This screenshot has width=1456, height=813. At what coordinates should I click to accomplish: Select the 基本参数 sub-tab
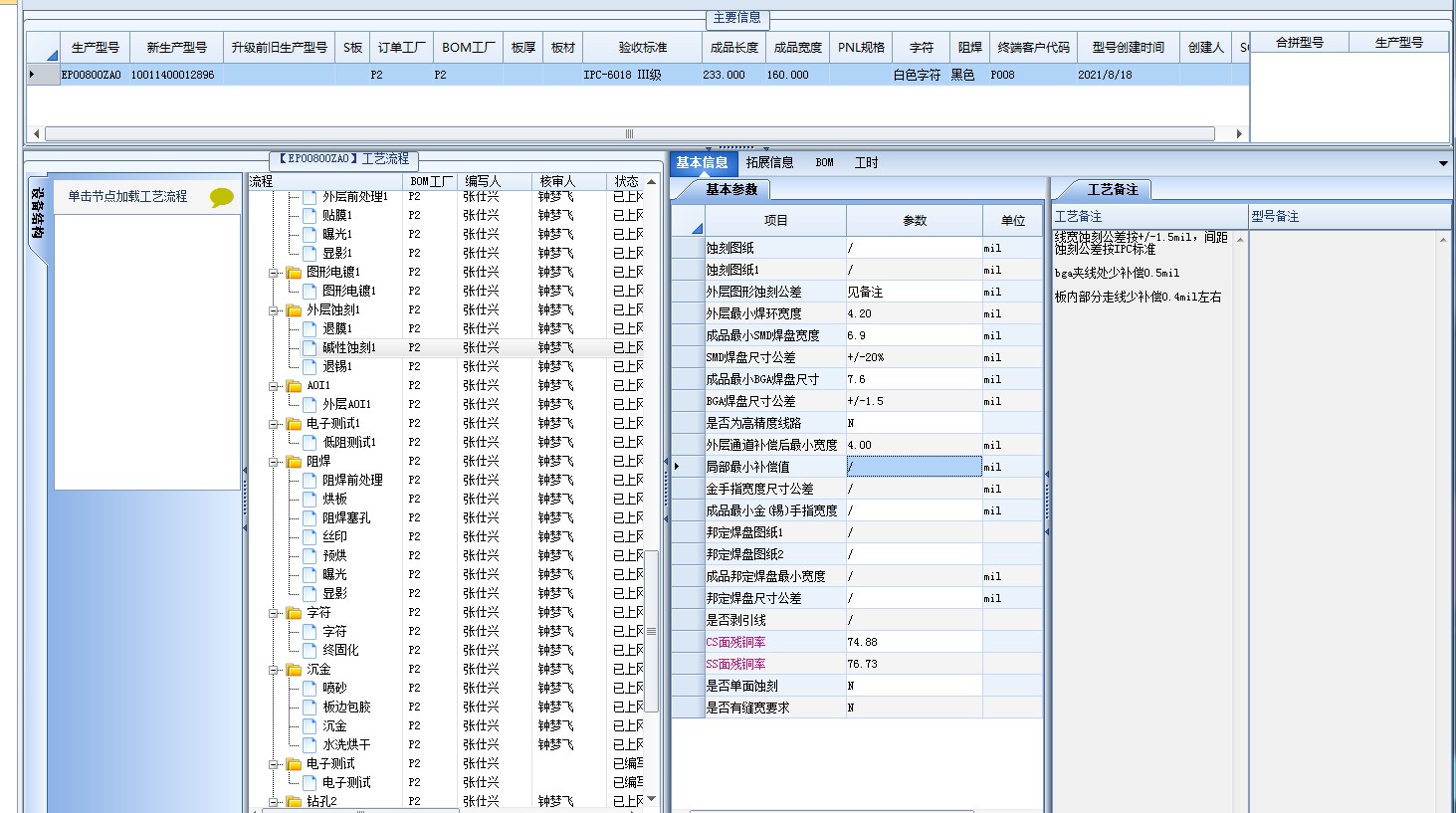[x=731, y=189]
